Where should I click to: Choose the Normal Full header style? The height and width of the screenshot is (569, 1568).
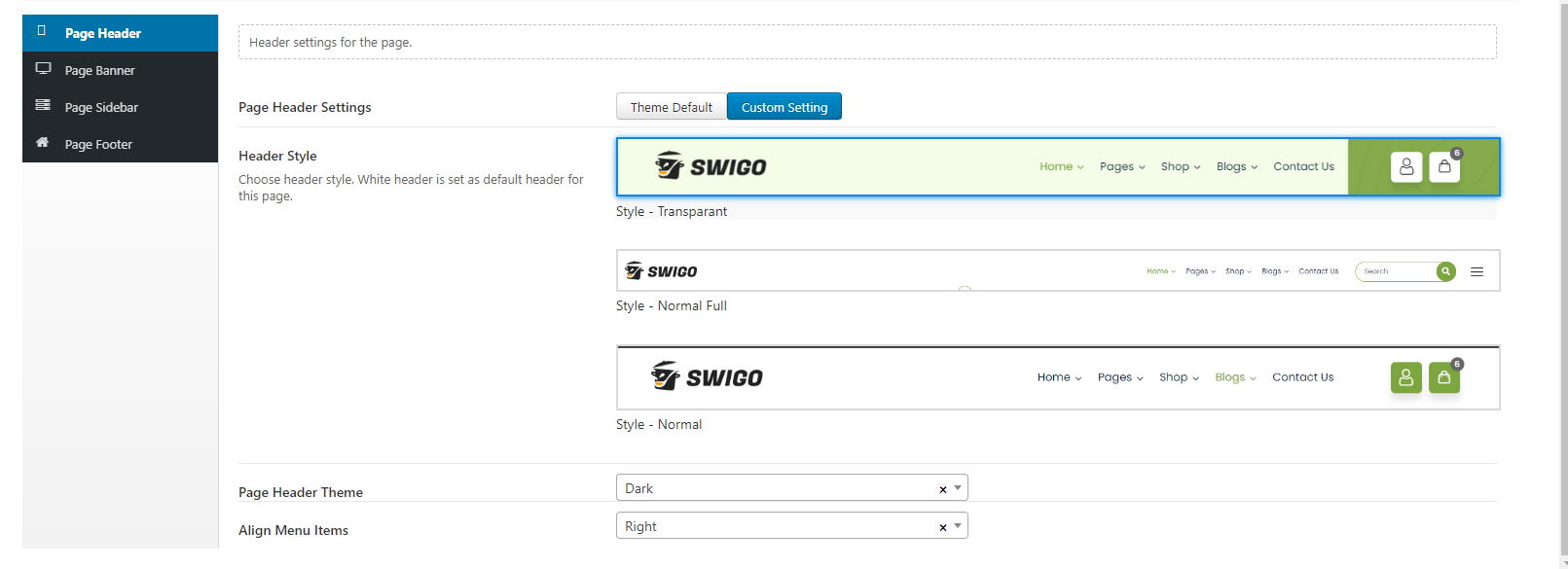click(x=1057, y=270)
